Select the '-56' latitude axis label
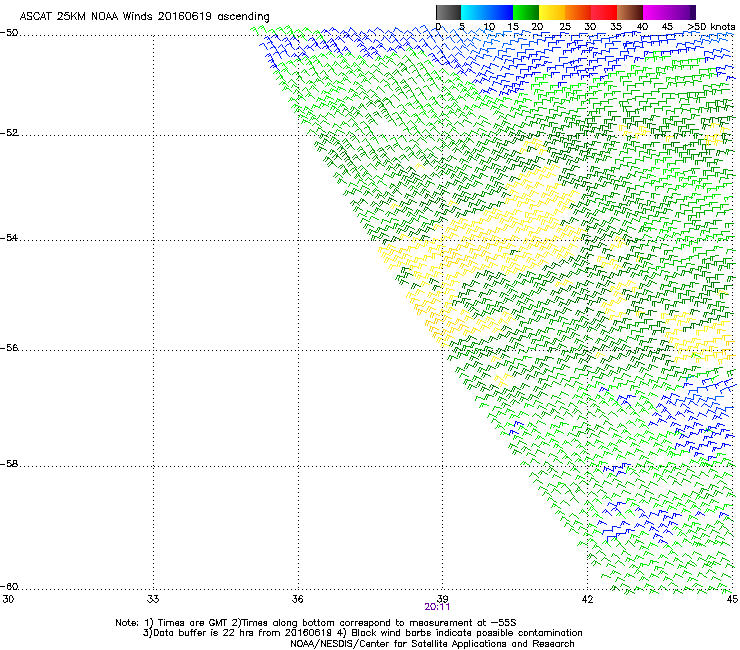The width and height of the screenshot is (740, 650). 9,347
